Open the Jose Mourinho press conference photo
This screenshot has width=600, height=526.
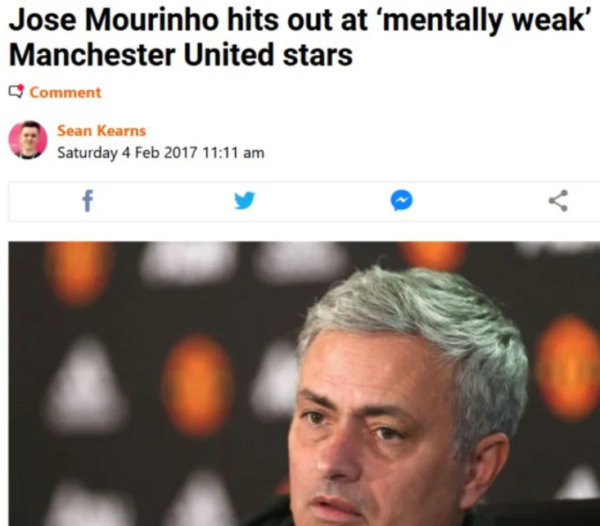[304, 383]
